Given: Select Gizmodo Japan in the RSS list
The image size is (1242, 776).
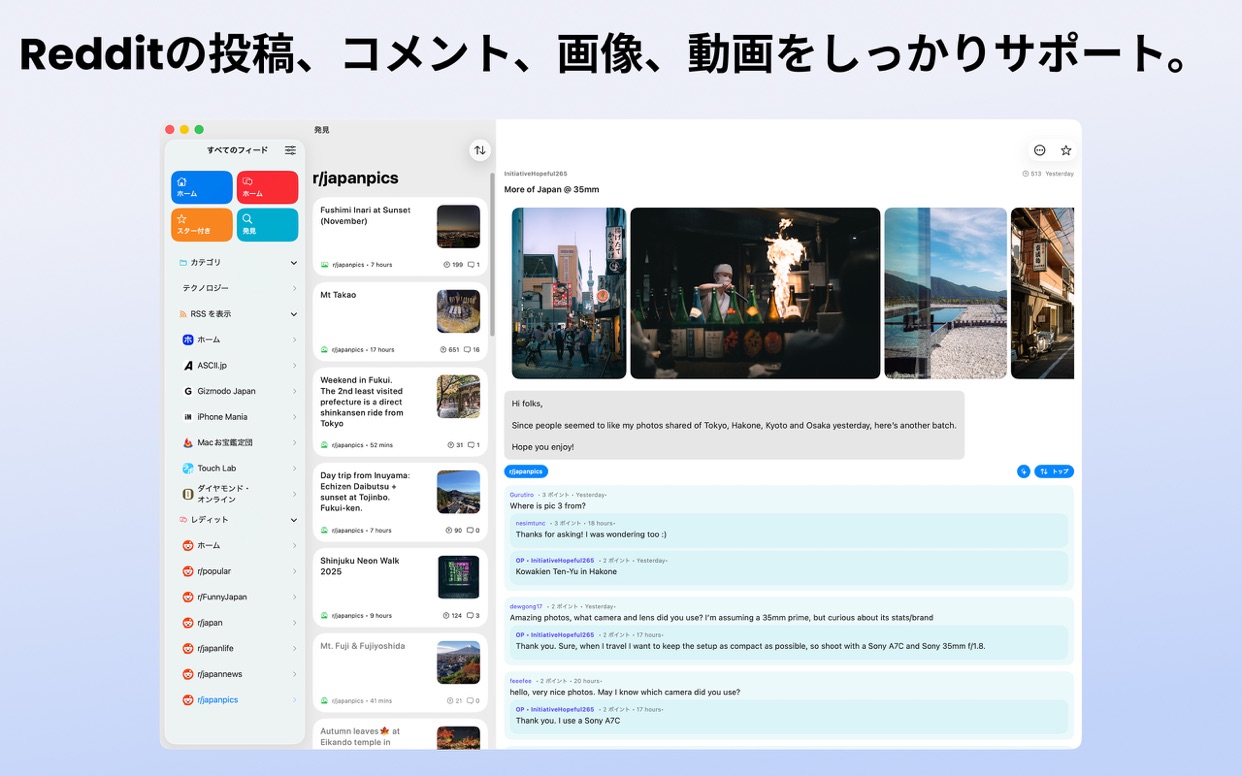Looking at the screenshot, I should [229, 390].
